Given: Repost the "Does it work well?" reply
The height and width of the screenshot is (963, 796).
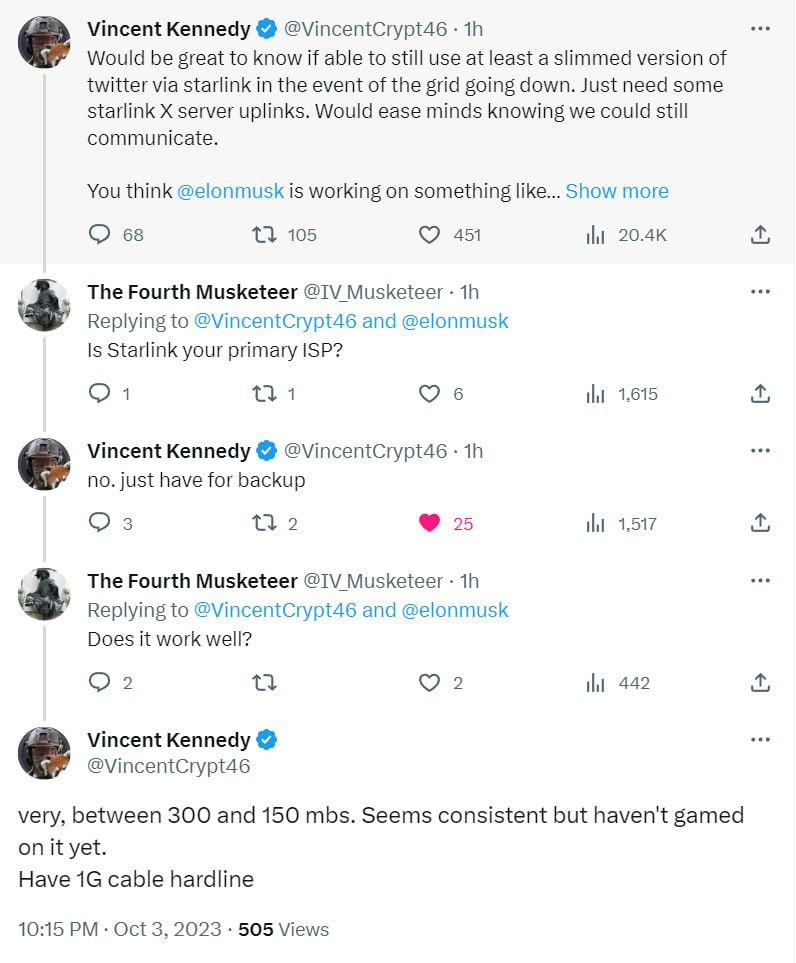Looking at the screenshot, I should point(264,683).
